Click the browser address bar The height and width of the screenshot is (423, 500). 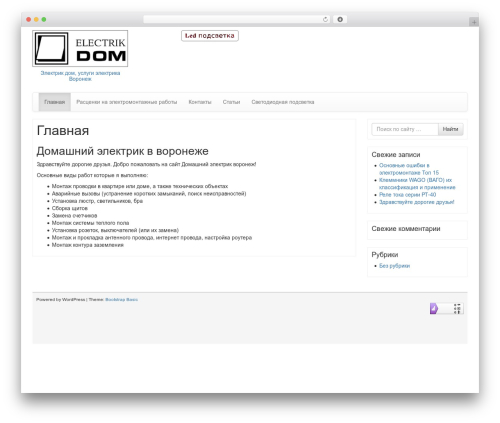pos(237,19)
